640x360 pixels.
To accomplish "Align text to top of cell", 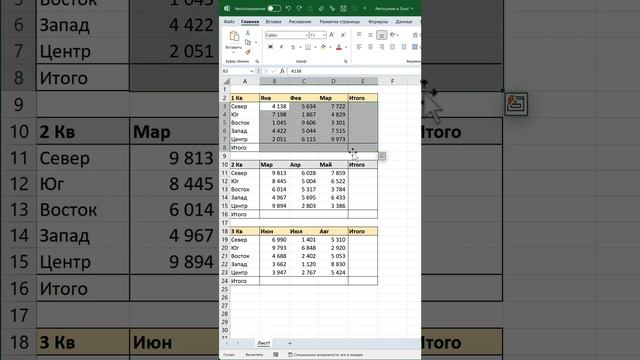I will click(x=359, y=35).
